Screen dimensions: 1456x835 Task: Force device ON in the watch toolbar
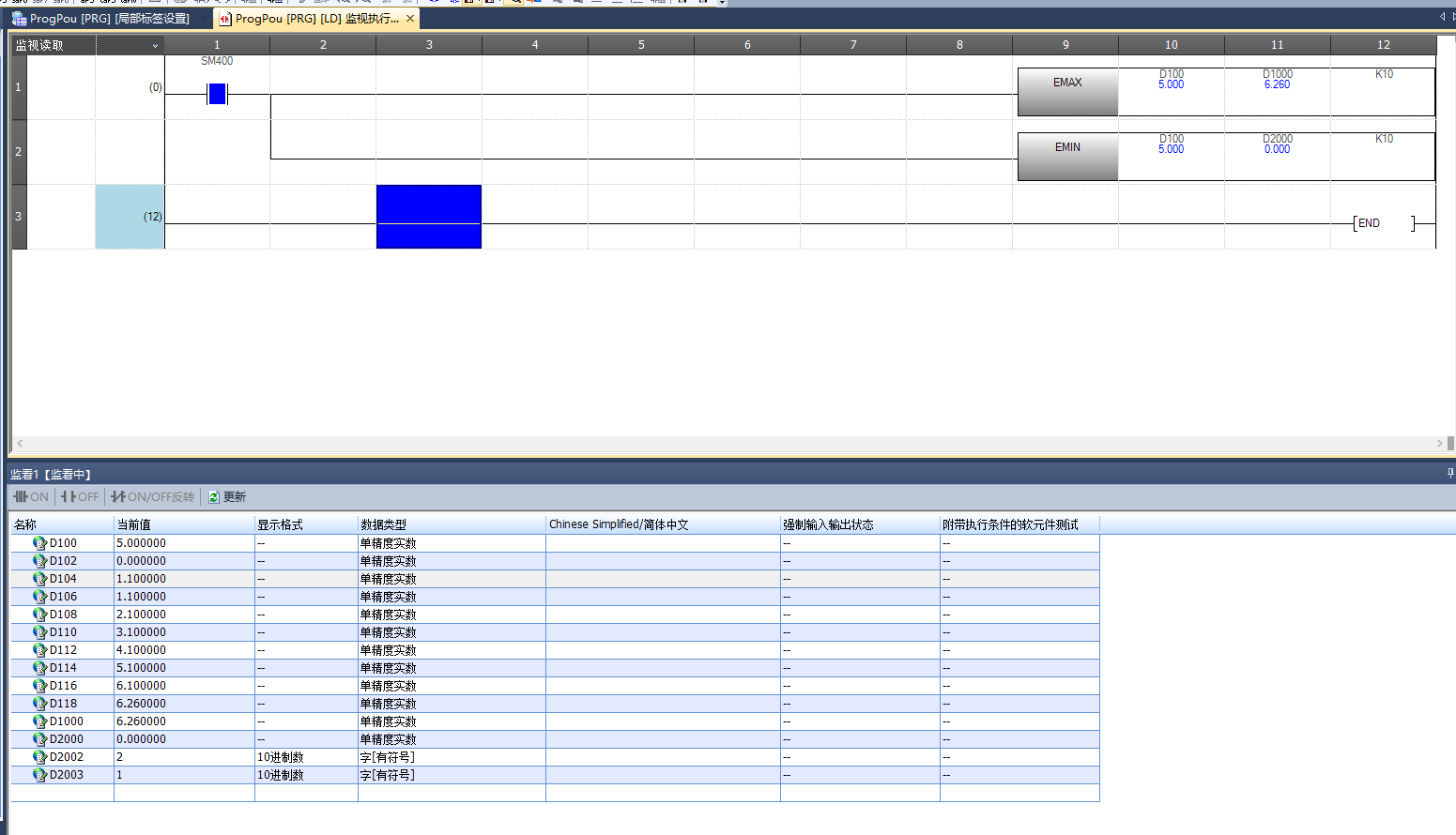point(31,497)
